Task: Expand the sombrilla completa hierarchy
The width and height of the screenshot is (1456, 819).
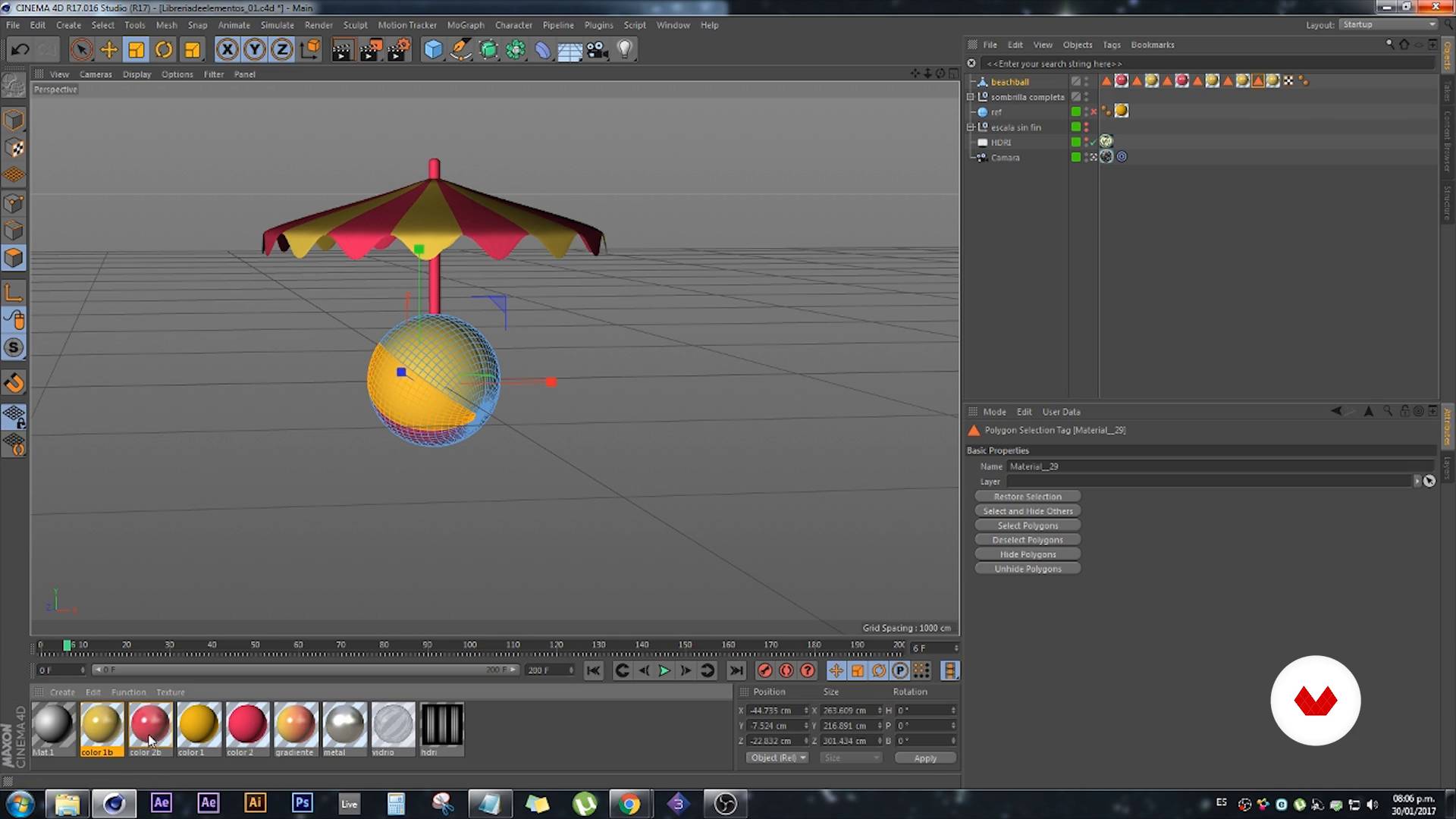Action: click(x=971, y=97)
